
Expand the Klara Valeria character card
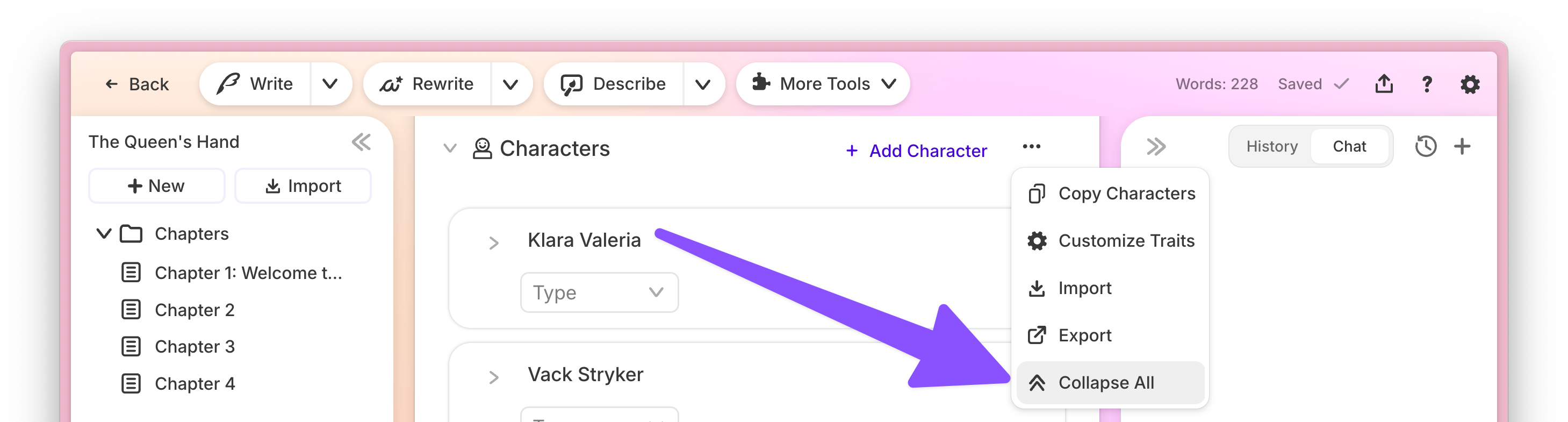tap(494, 243)
